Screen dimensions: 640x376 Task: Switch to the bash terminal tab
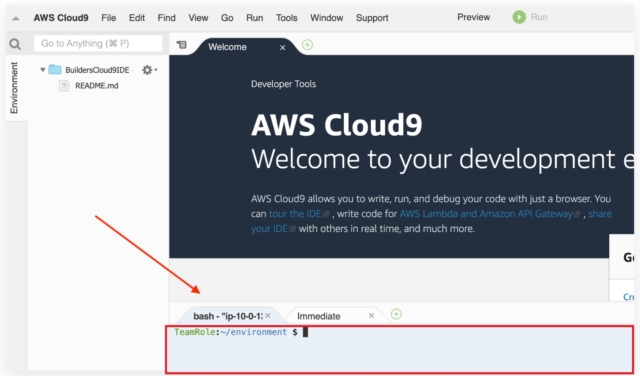click(228, 316)
